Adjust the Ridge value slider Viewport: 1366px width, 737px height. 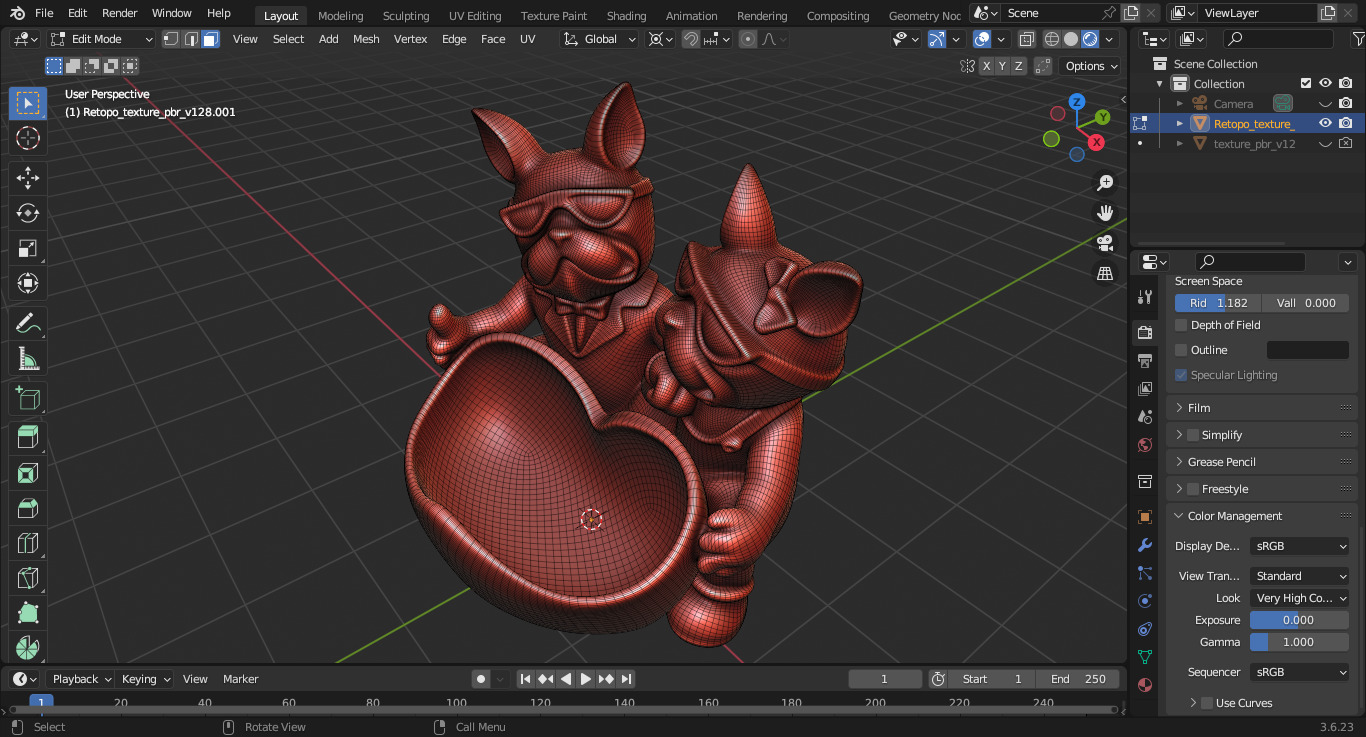pos(1218,303)
